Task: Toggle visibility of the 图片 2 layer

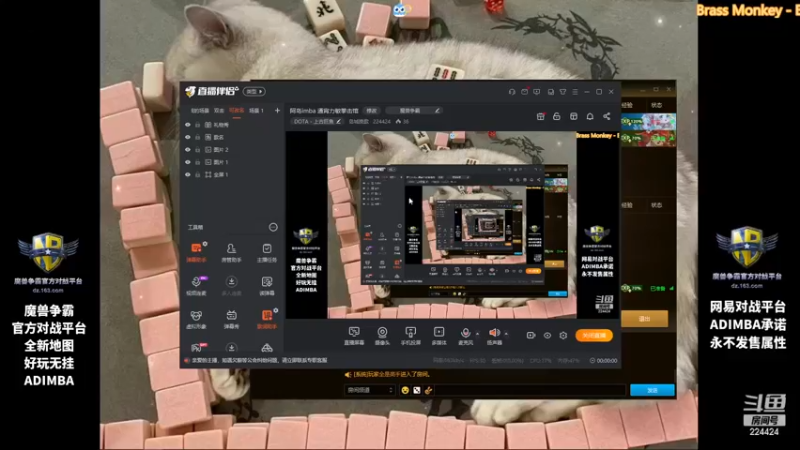Action: pyautogui.click(x=188, y=149)
